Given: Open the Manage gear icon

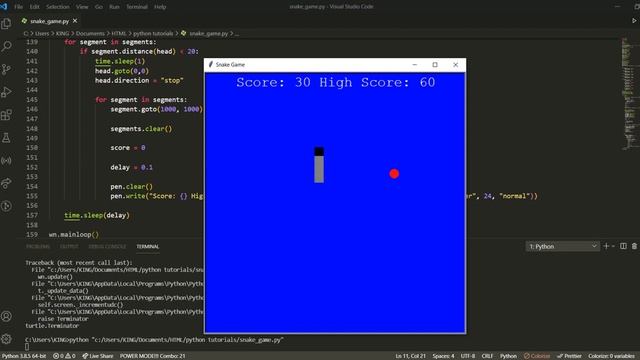Looking at the screenshot, I should click(x=6, y=339).
